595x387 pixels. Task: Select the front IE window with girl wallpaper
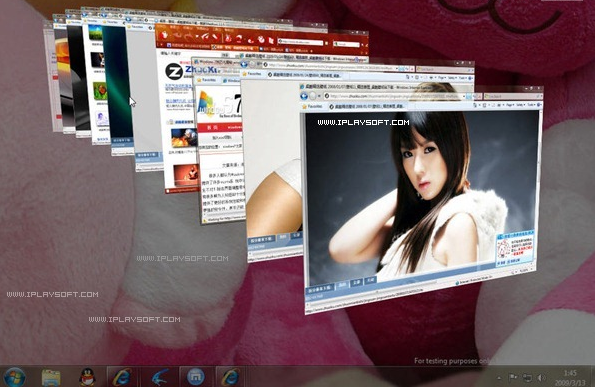point(421,197)
